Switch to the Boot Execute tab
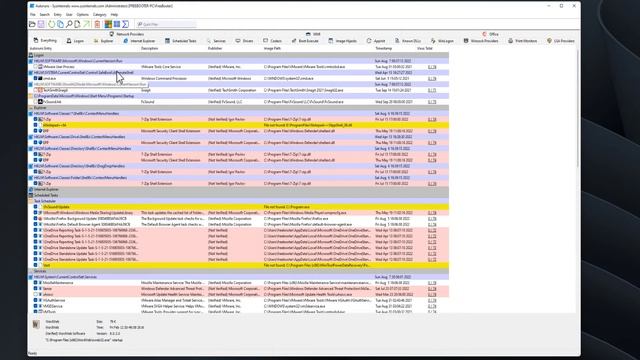 (305, 41)
